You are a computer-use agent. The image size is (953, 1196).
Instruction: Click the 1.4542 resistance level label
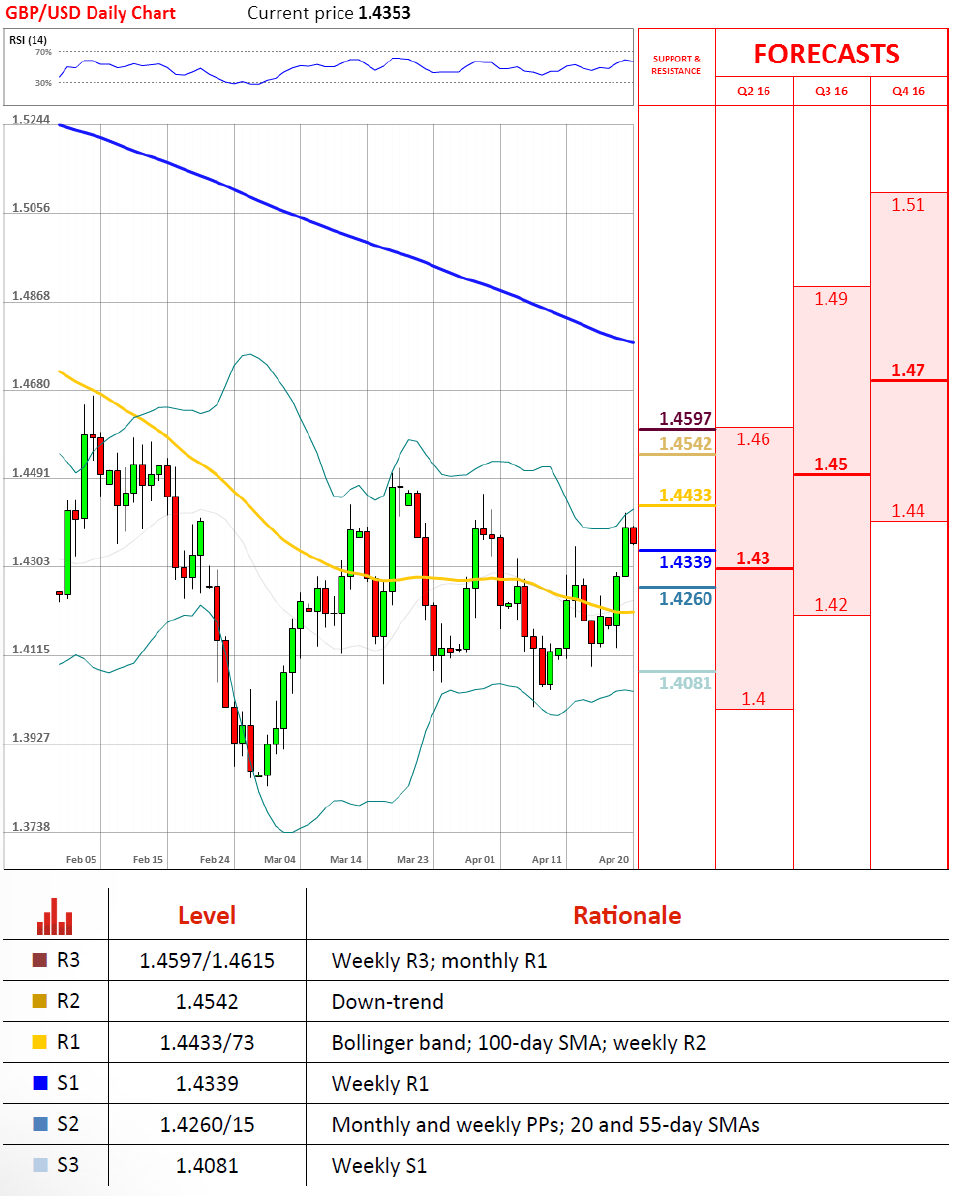685,444
